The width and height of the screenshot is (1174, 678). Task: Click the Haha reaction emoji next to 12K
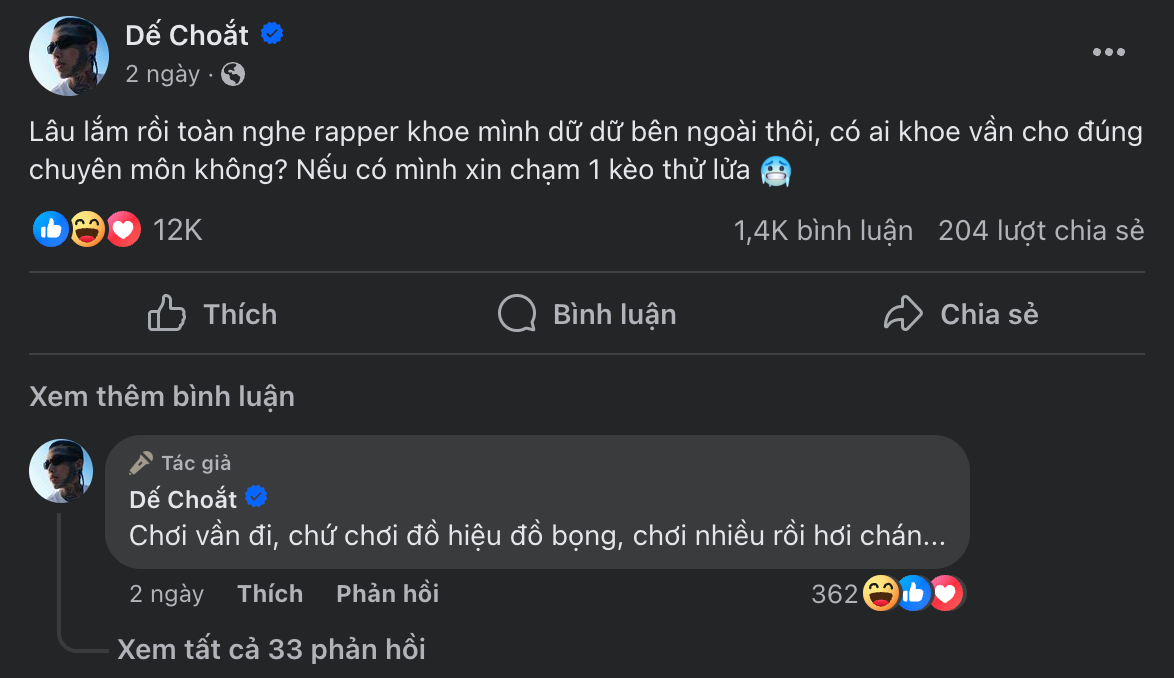click(87, 229)
